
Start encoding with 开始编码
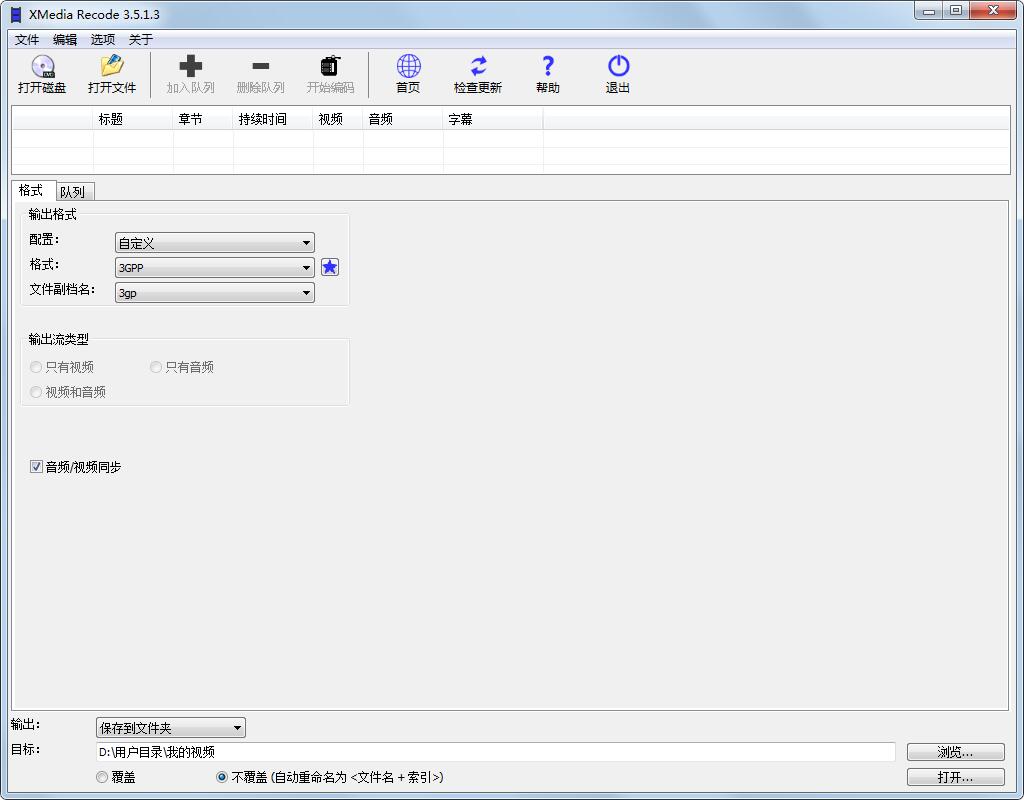coord(330,74)
